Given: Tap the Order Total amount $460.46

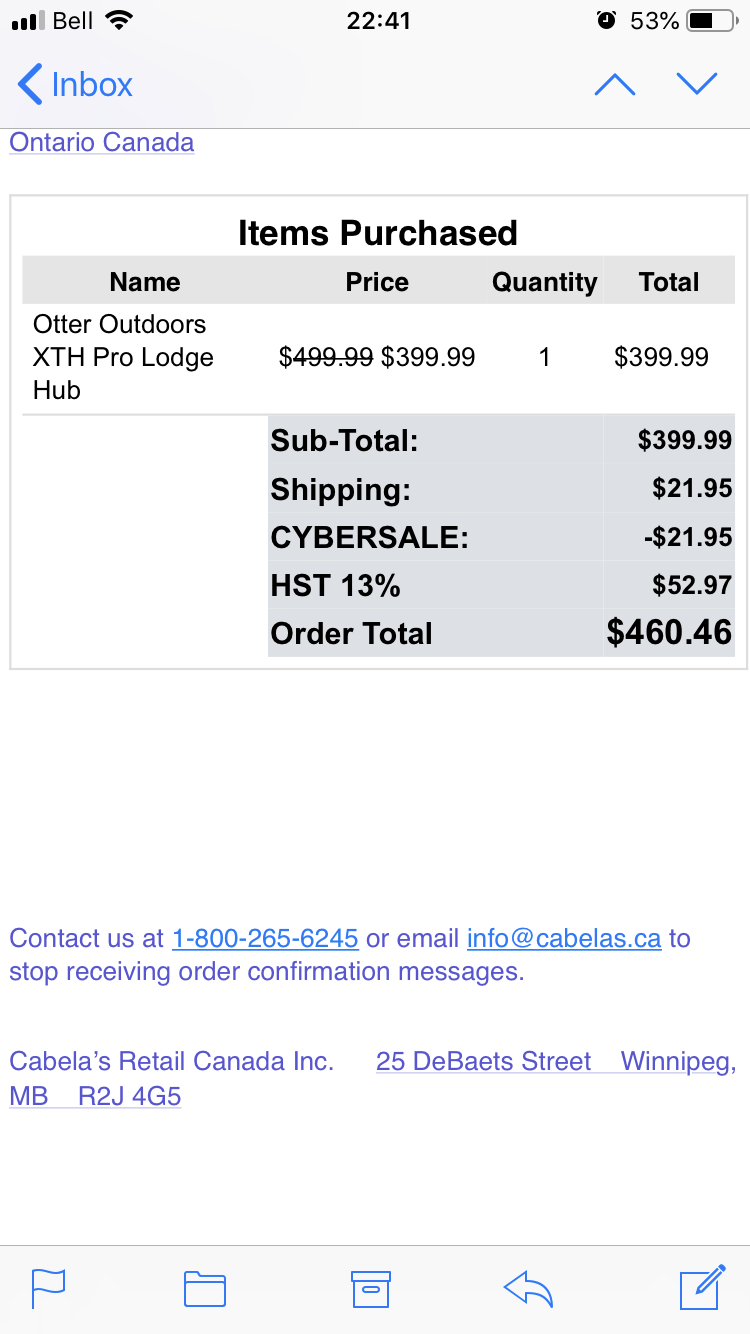Looking at the screenshot, I should coord(669,632).
